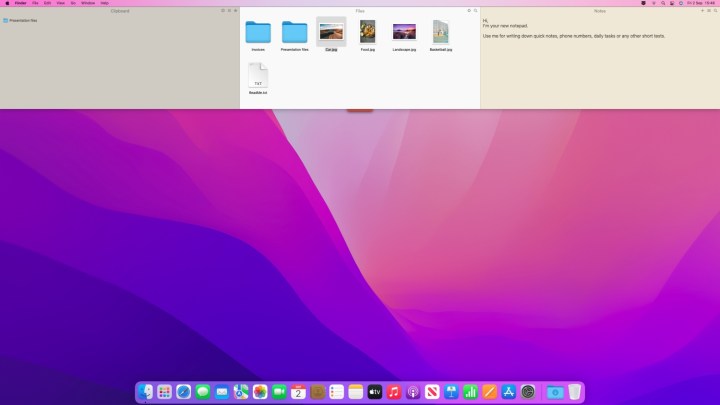Open the View menu
The image size is (720, 405).
[60, 3]
